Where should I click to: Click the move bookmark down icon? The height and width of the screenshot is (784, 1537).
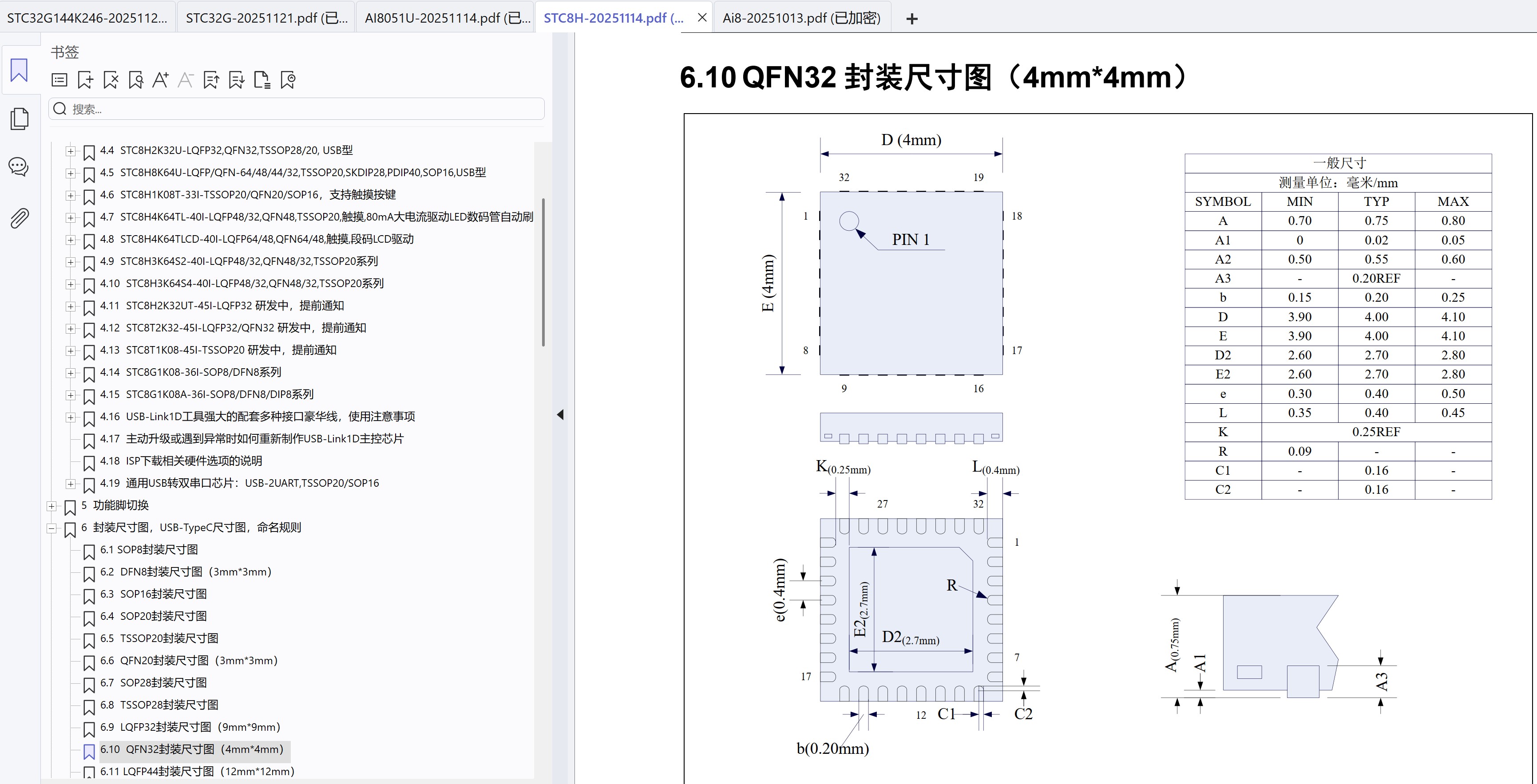tap(236, 79)
